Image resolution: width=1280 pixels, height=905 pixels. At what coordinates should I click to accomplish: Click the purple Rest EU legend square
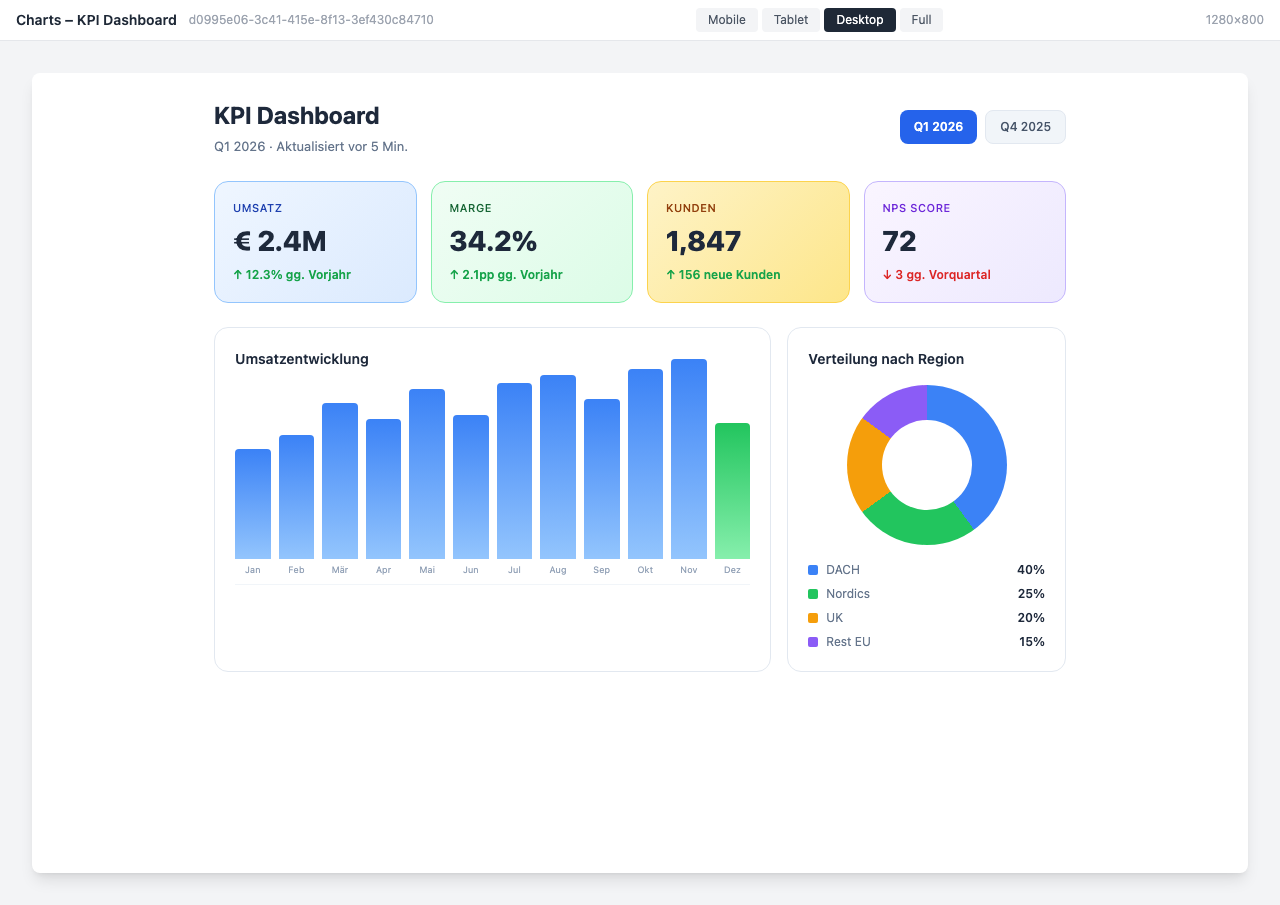812,641
